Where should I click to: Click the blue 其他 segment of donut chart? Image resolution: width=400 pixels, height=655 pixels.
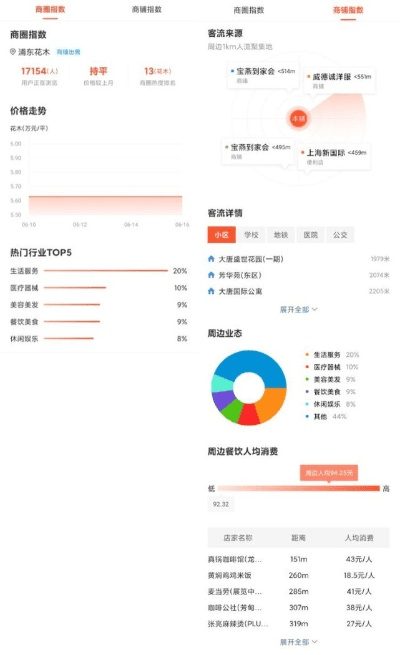tap(251, 363)
